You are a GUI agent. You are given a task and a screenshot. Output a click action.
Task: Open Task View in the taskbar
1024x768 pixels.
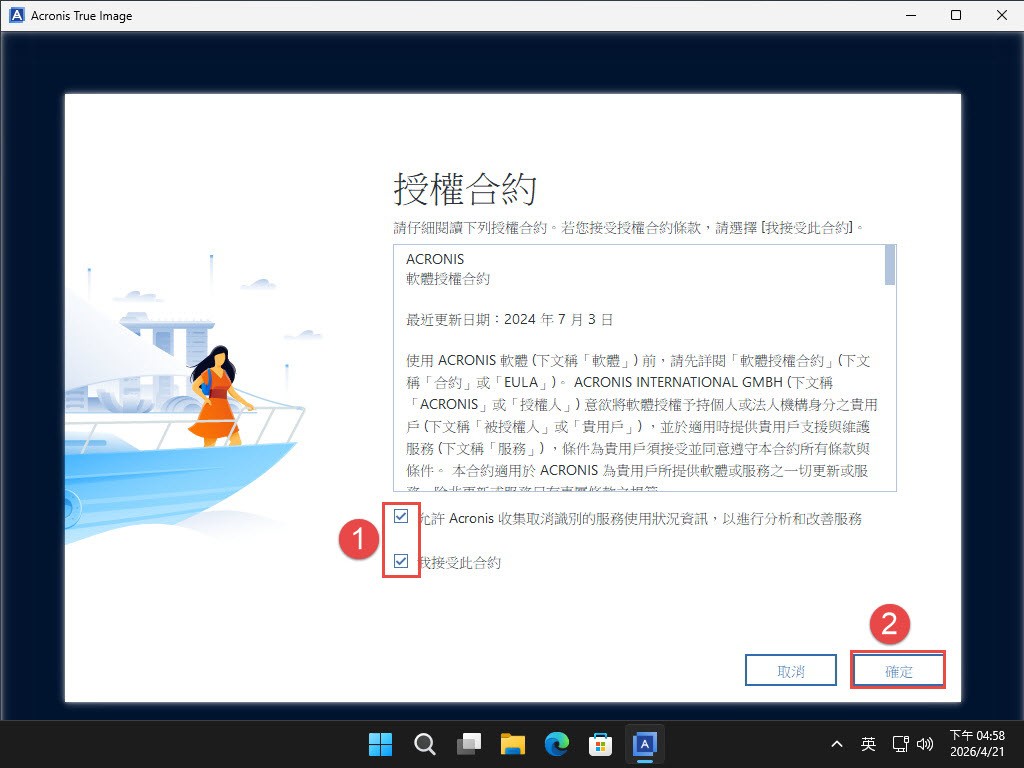[469, 744]
